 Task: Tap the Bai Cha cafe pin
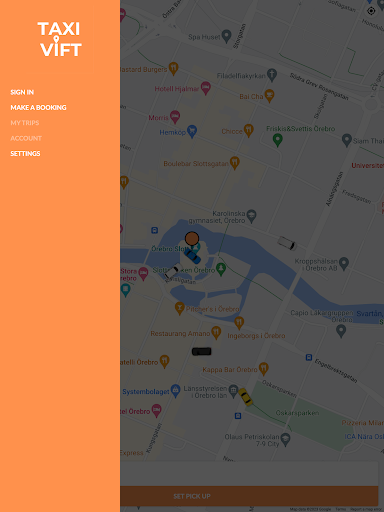(x=269, y=96)
